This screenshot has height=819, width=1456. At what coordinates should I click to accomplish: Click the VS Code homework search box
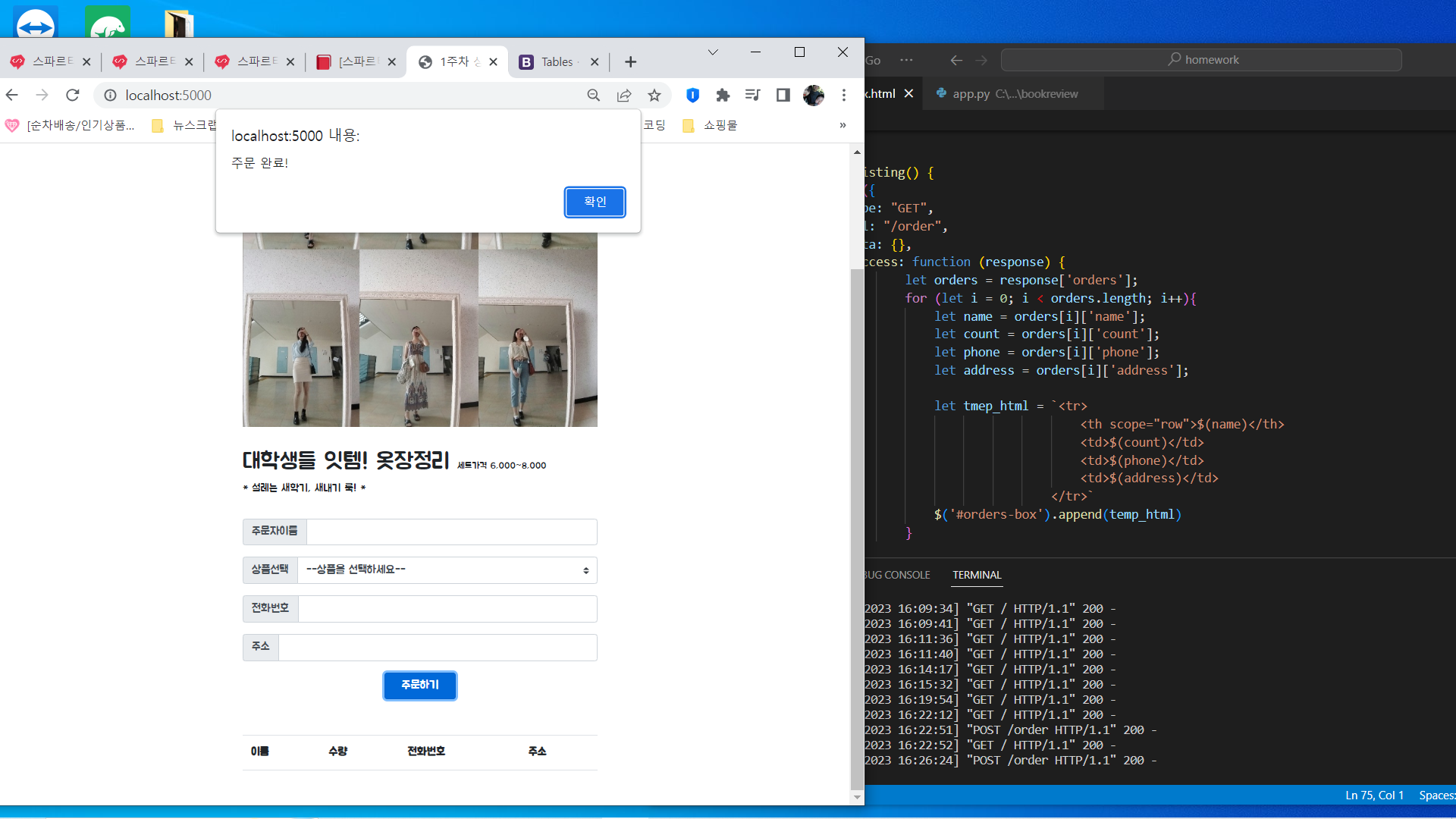[x=1201, y=60]
